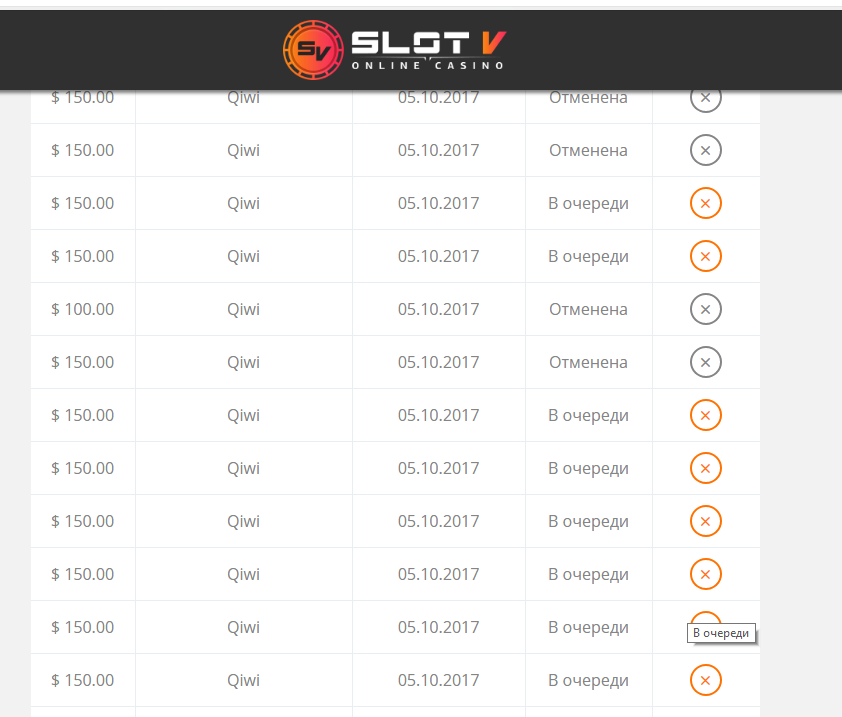Click the round SV chip logo icon

pyautogui.click(x=313, y=50)
